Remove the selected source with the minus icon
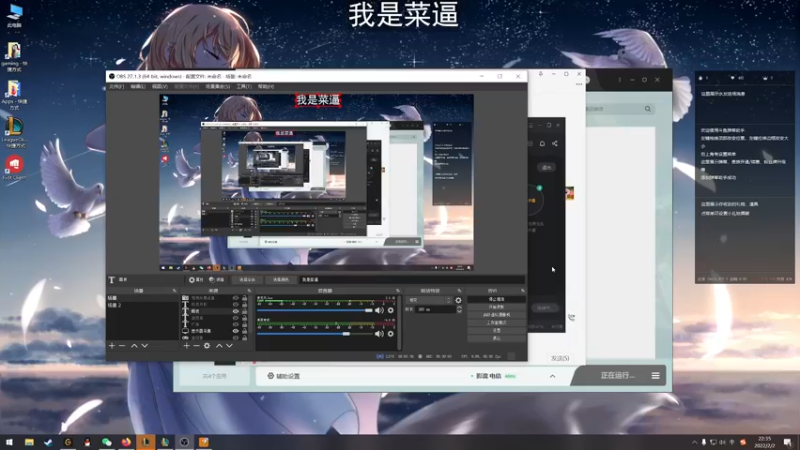 [196, 346]
